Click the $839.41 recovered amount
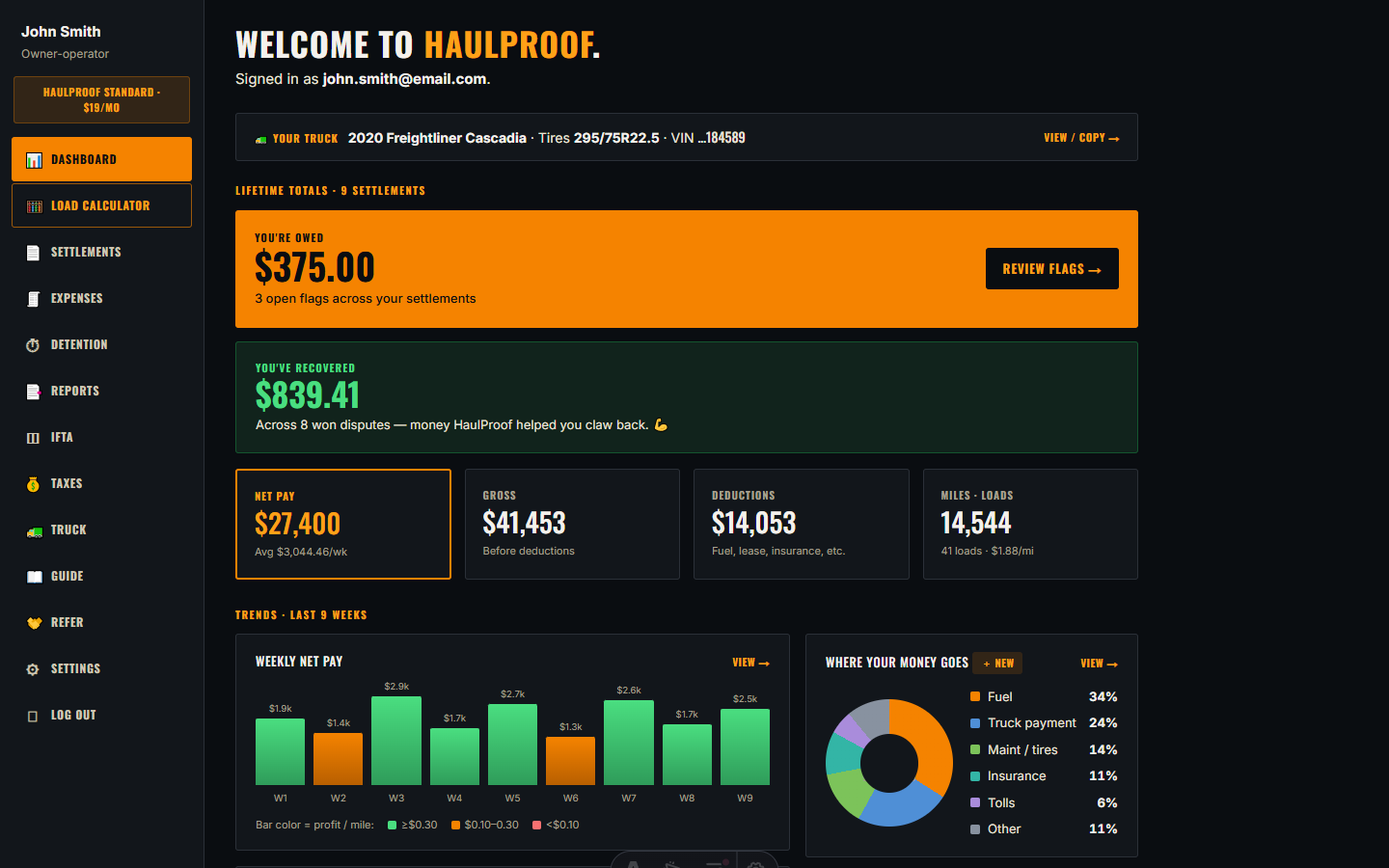The image size is (1389, 868). coord(307,395)
